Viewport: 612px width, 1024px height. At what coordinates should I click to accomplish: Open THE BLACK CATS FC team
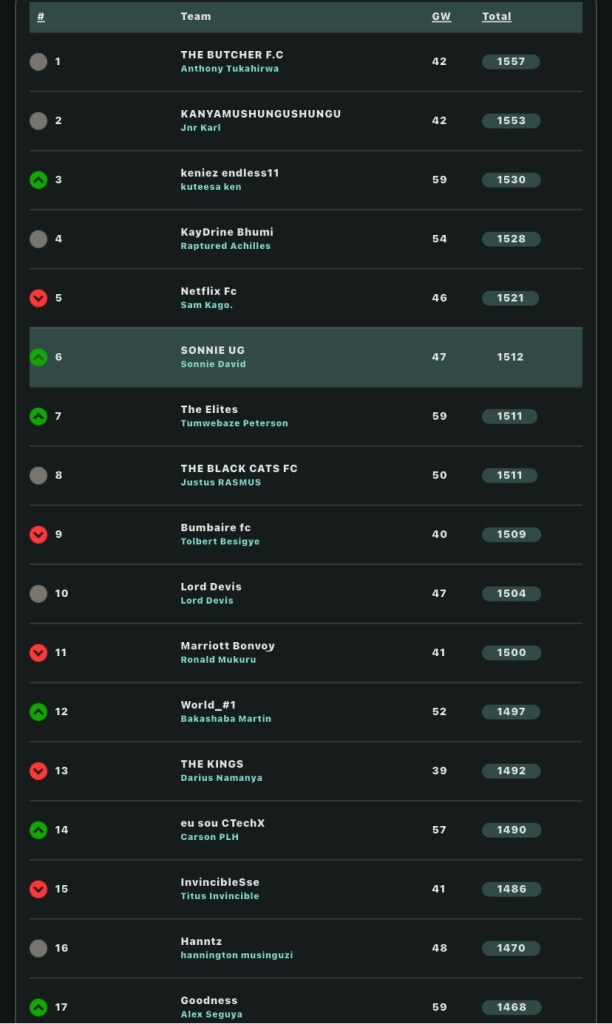(238, 468)
